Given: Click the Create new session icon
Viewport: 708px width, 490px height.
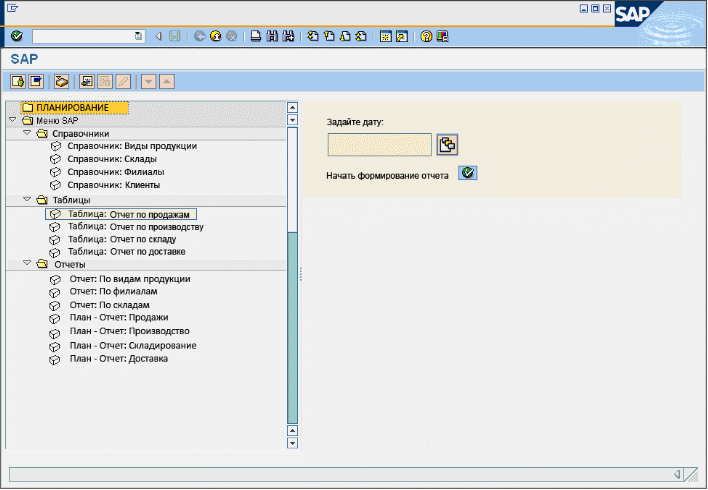Looking at the screenshot, I should (385, 36).
